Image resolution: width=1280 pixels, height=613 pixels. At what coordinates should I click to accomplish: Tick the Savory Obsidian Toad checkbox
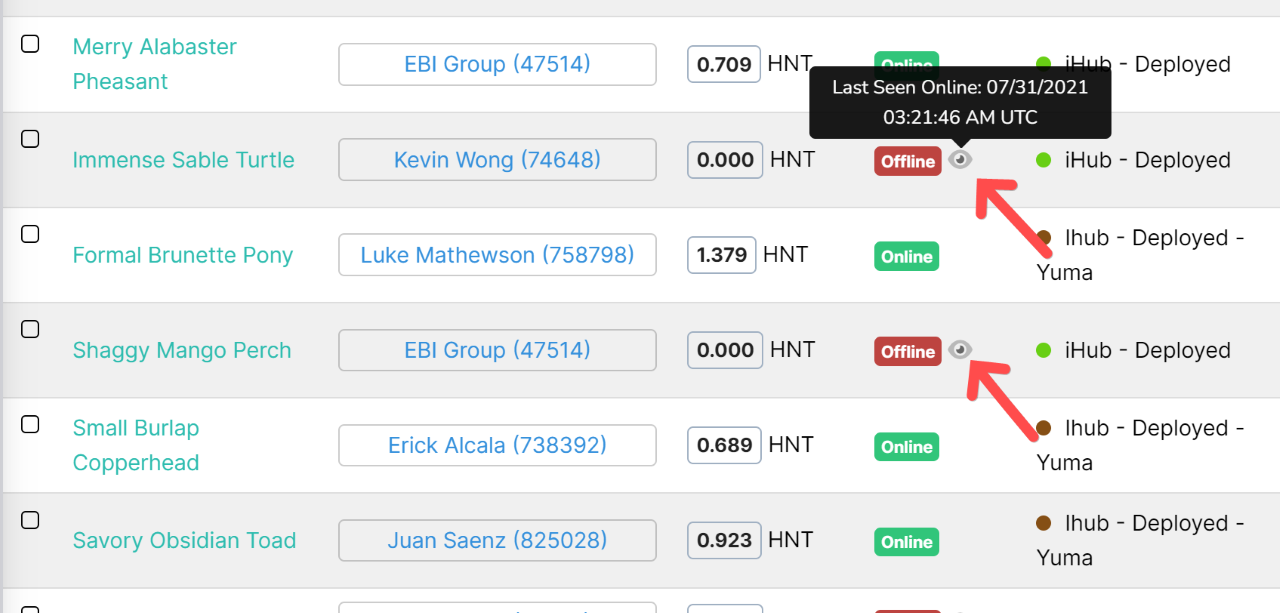tap(30, 520)
